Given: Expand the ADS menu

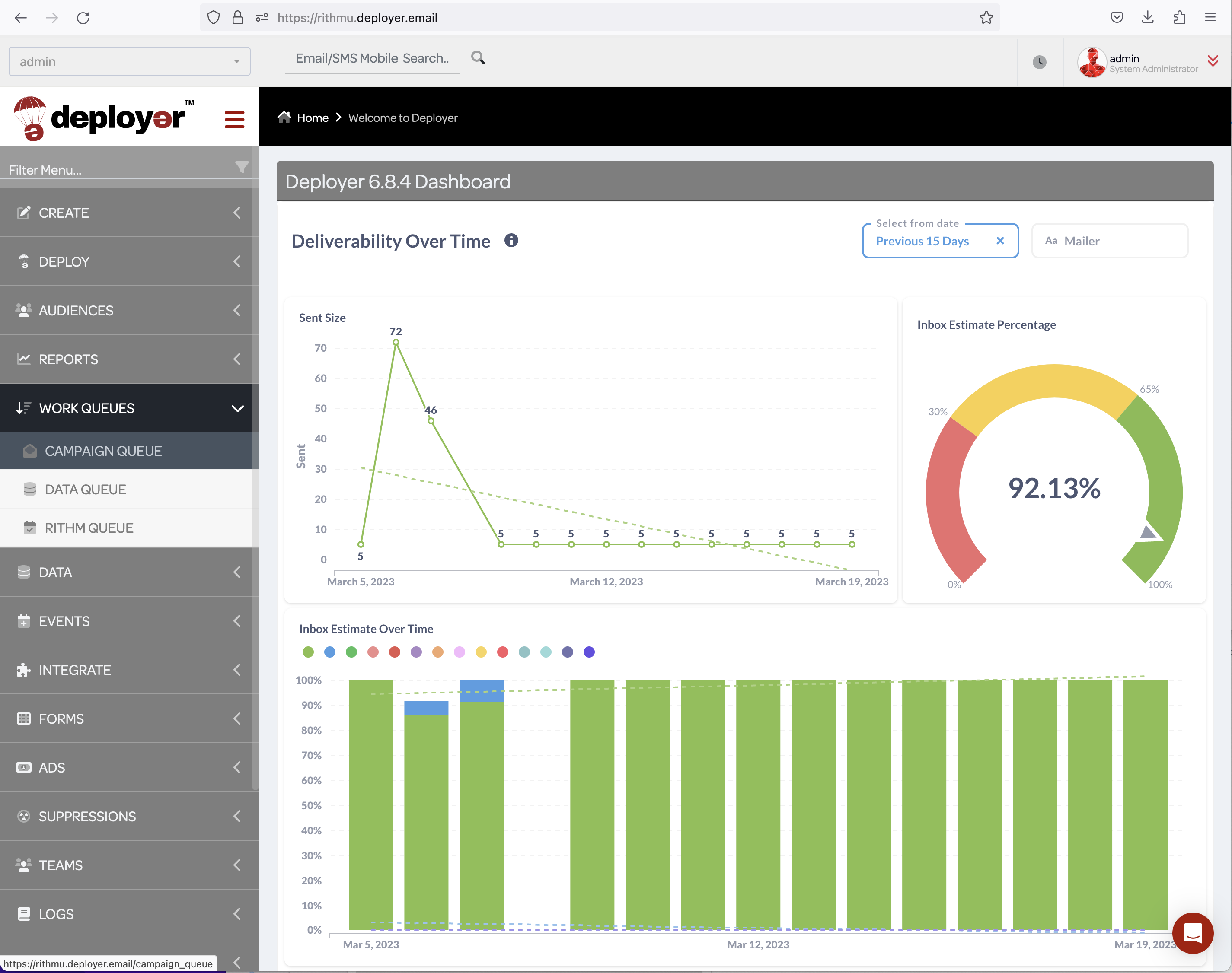Looking at the screenshot, I should (x=129, y=767).
